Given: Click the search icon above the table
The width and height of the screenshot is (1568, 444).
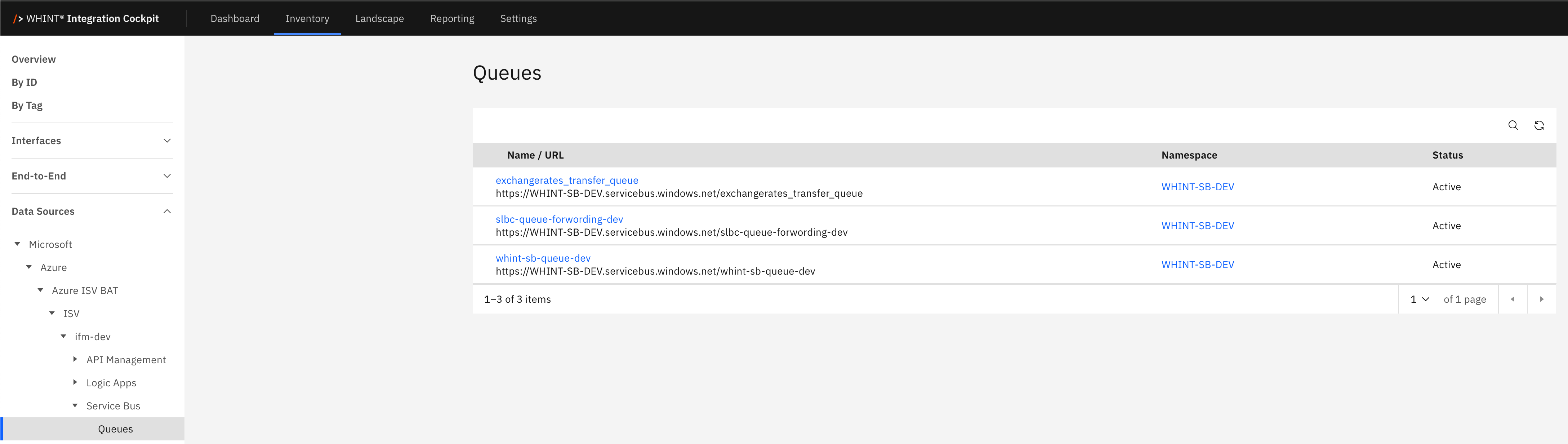Looking at the screenshot, I should point(1513,125).
